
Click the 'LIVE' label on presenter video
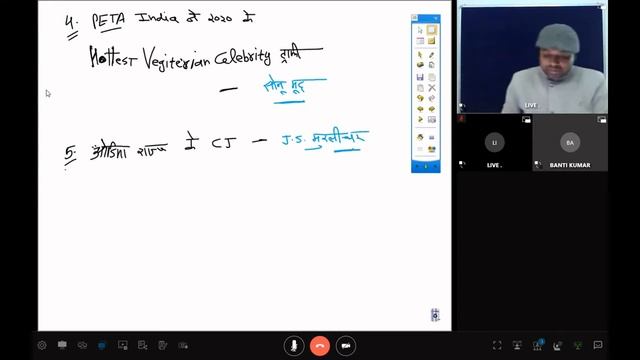point(531,105)
